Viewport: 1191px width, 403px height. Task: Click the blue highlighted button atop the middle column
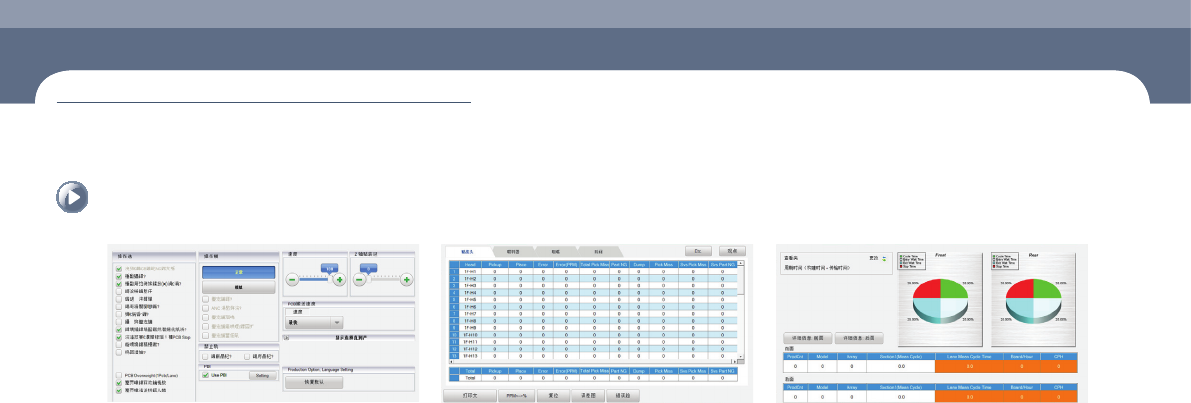(x=239, y=272)
